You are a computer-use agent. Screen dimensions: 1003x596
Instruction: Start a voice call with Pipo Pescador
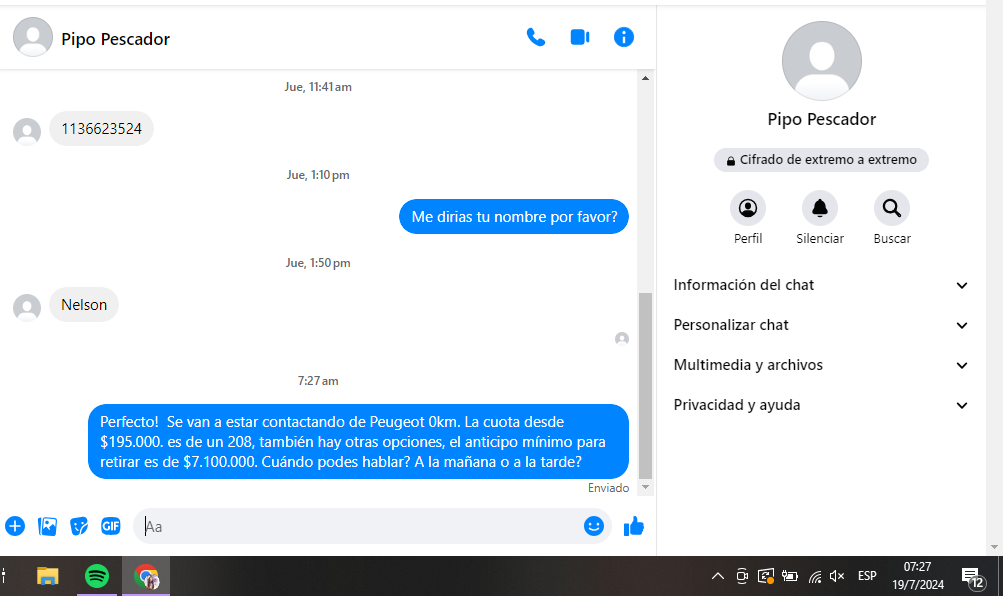pos(536,38)
